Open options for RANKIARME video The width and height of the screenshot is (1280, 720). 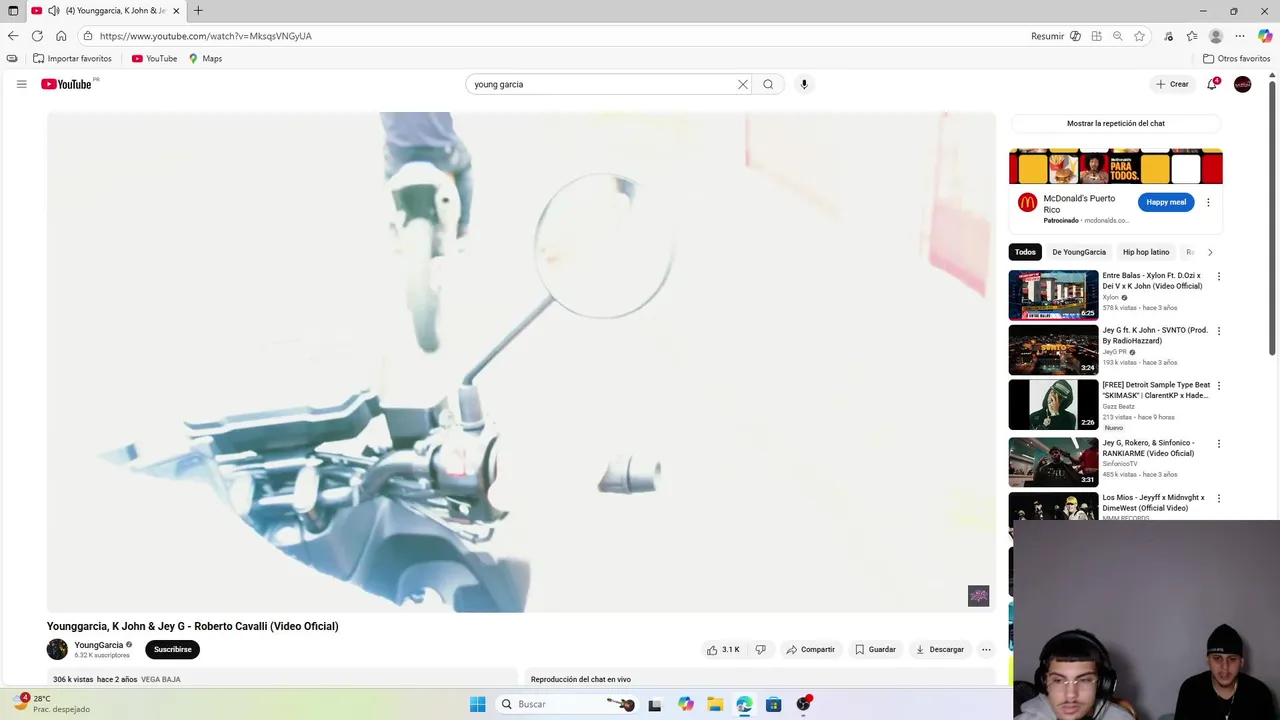1218,443
